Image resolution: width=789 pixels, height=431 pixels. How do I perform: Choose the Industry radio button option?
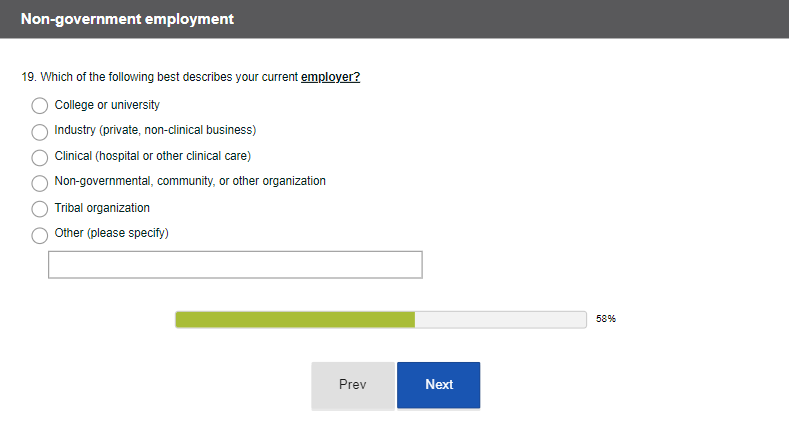[x=40, y=132]
